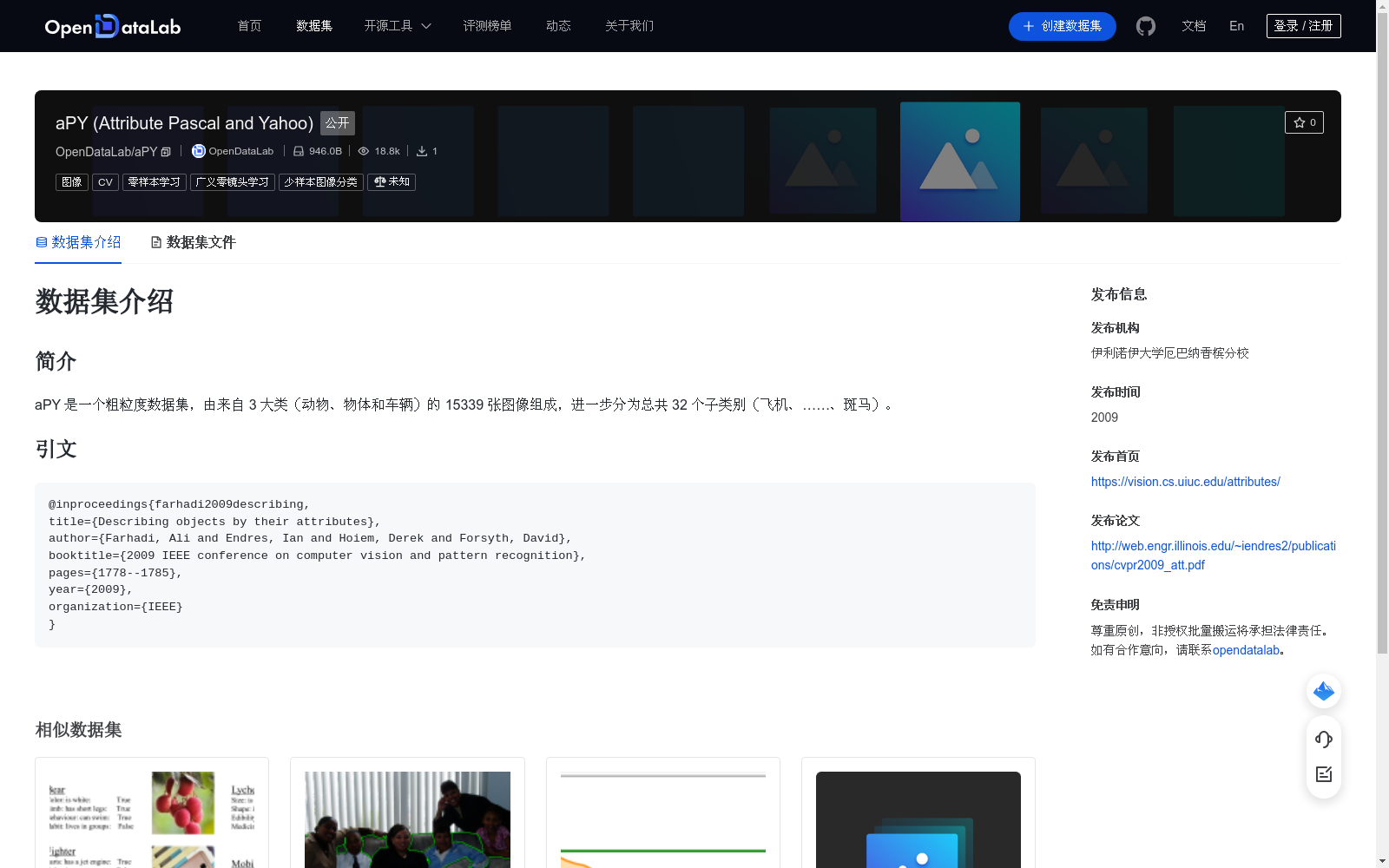The width and height of the screenshot is (1389, 868).
Task: Click the 图像 tag
Action: (72, 182)
